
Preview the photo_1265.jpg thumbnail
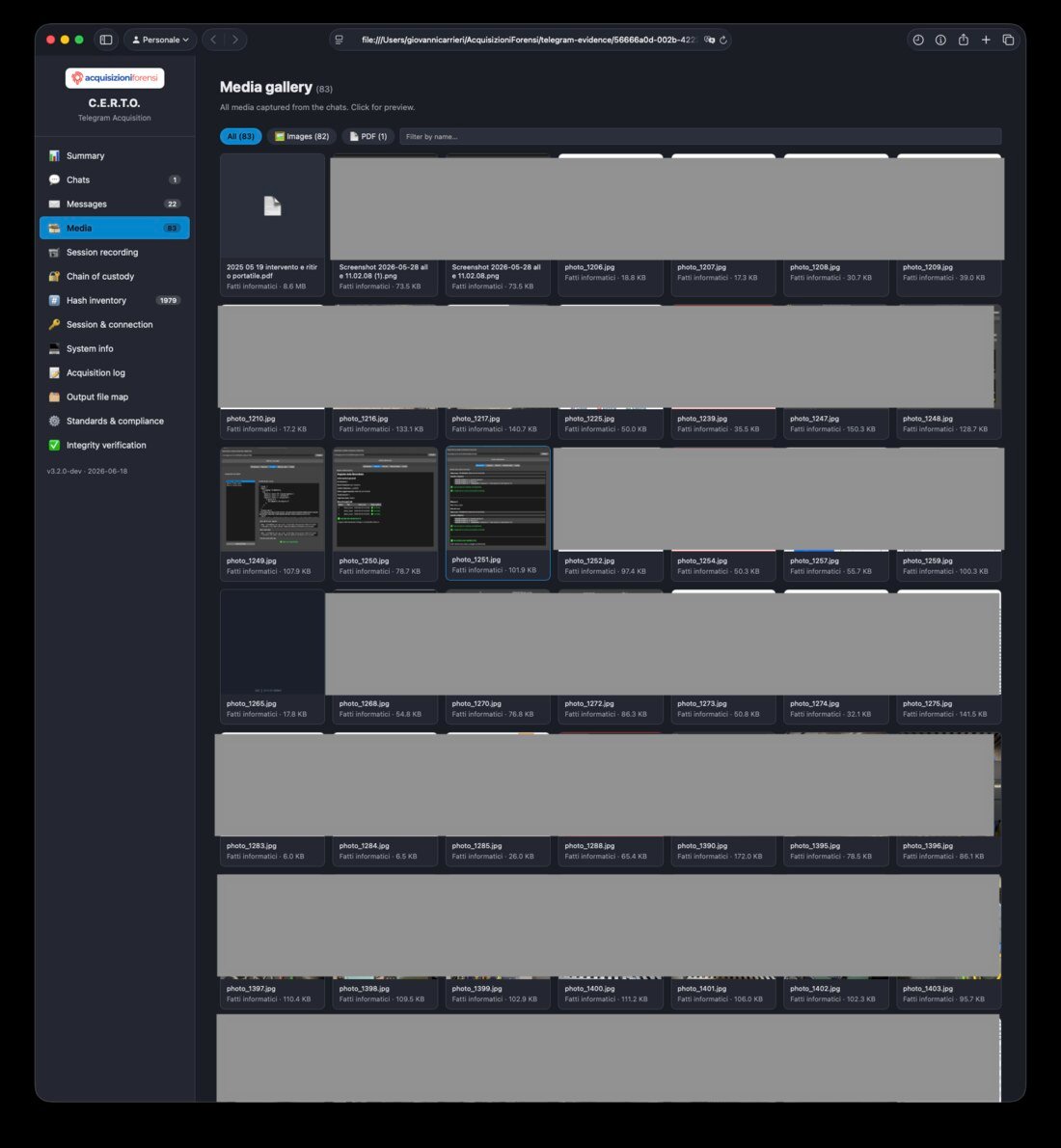pos(272,642)
